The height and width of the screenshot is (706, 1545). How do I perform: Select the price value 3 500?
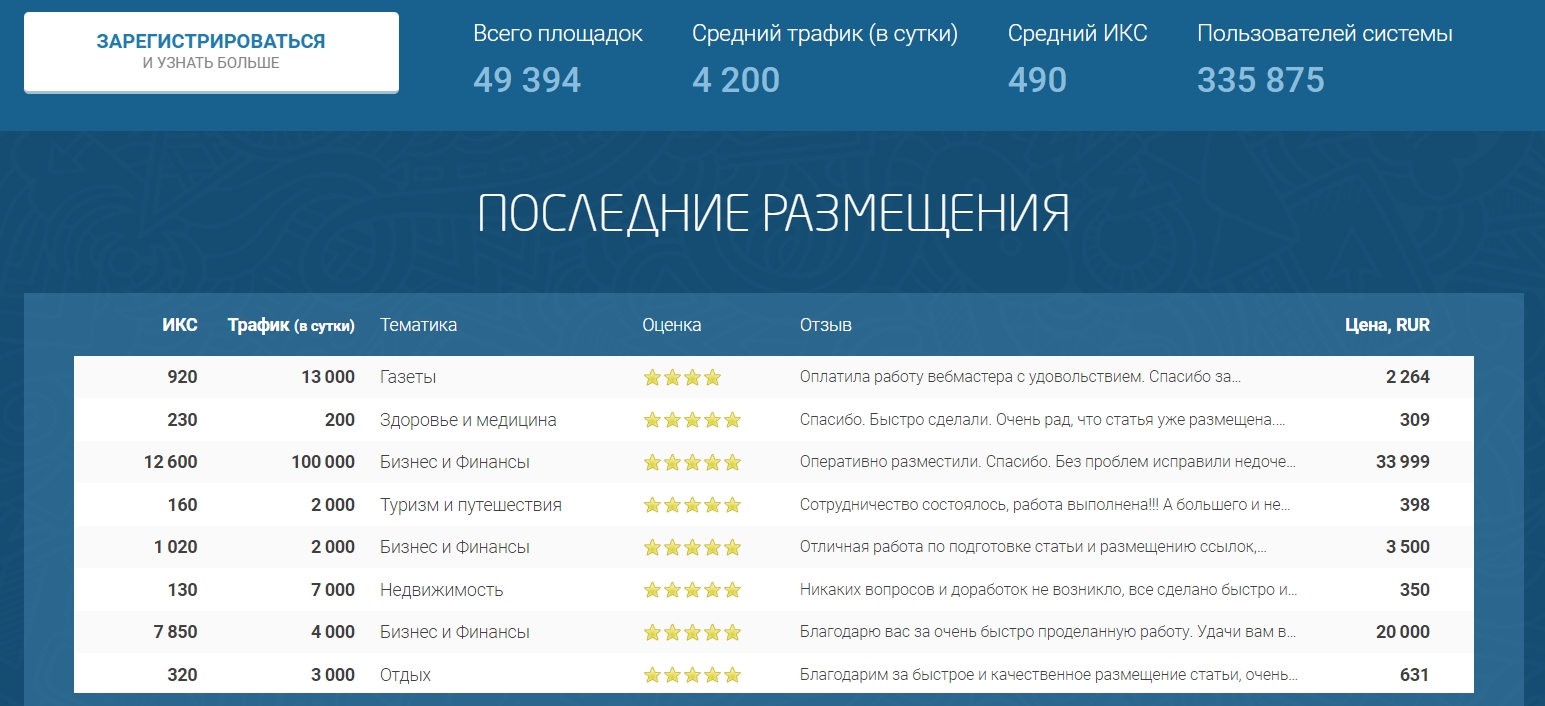click(1408, 547)
